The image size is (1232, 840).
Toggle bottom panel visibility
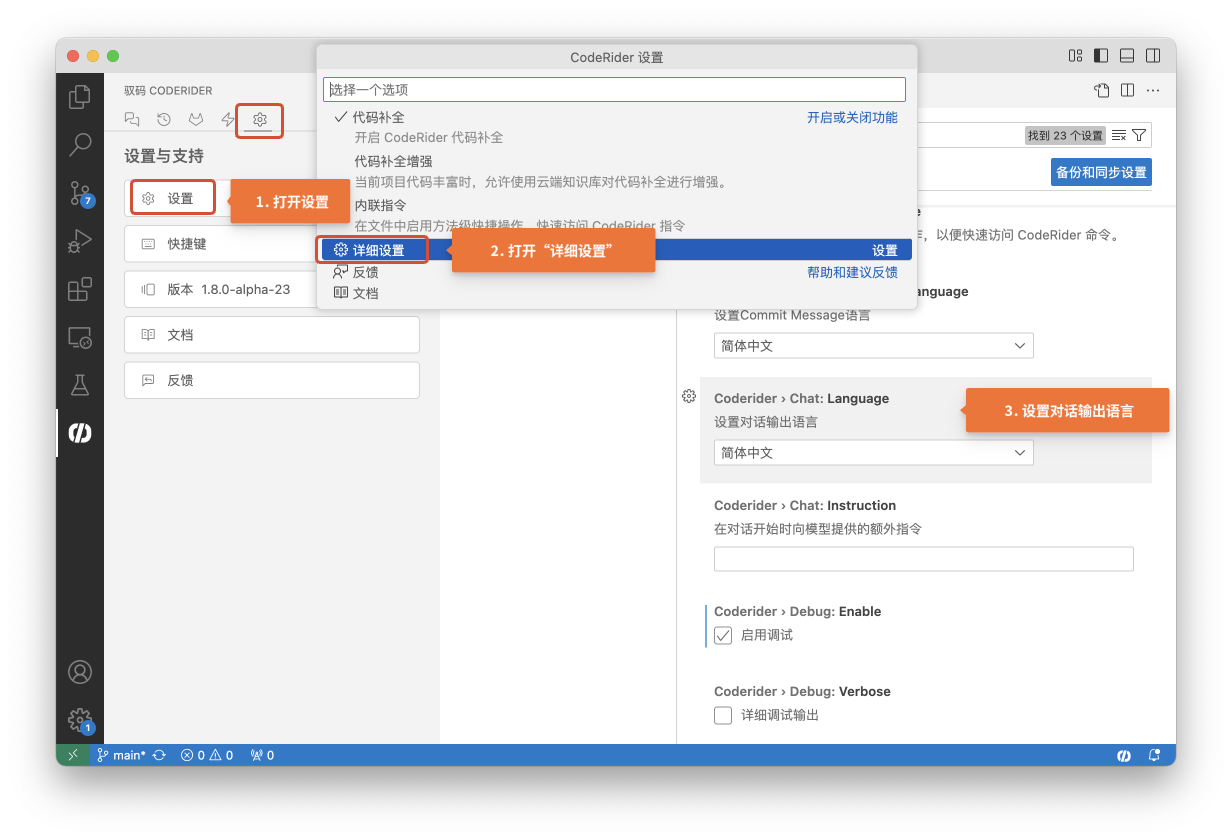(x=1127, y=56)
